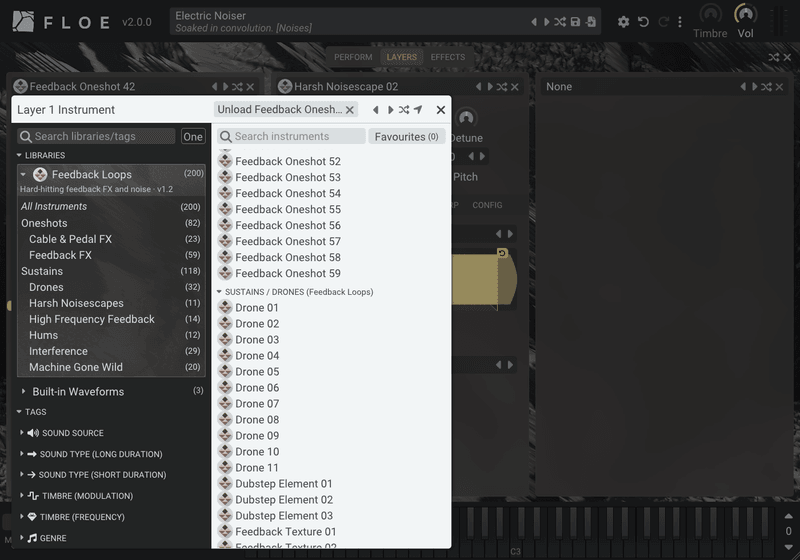The image size is (800, 560).
Task: Filter by Feedback FX folder
Action: click(111, 255)
